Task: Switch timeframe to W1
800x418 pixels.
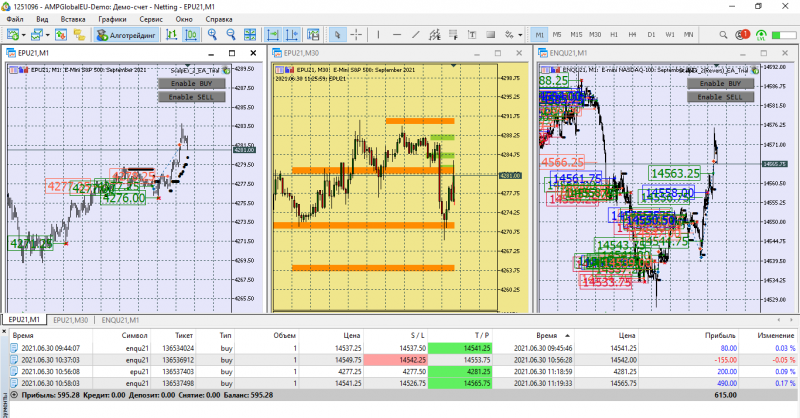Action: pyautogui.click(x=670, y=35)
